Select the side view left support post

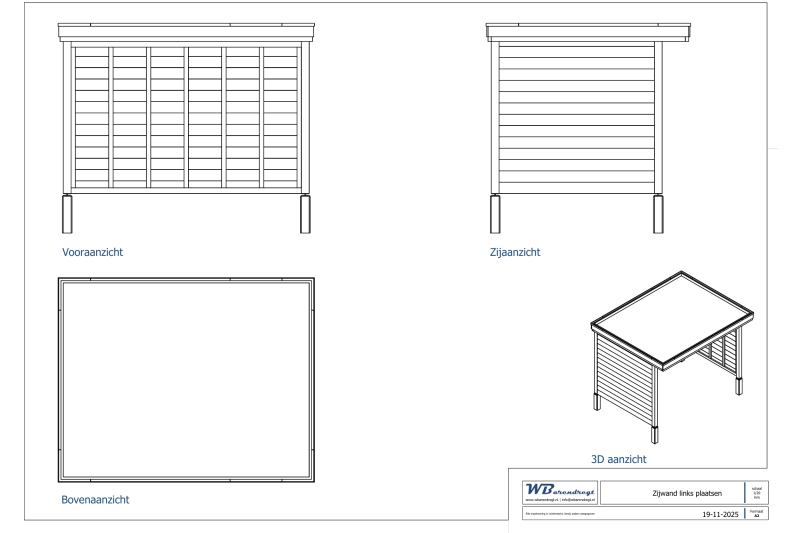494,214
